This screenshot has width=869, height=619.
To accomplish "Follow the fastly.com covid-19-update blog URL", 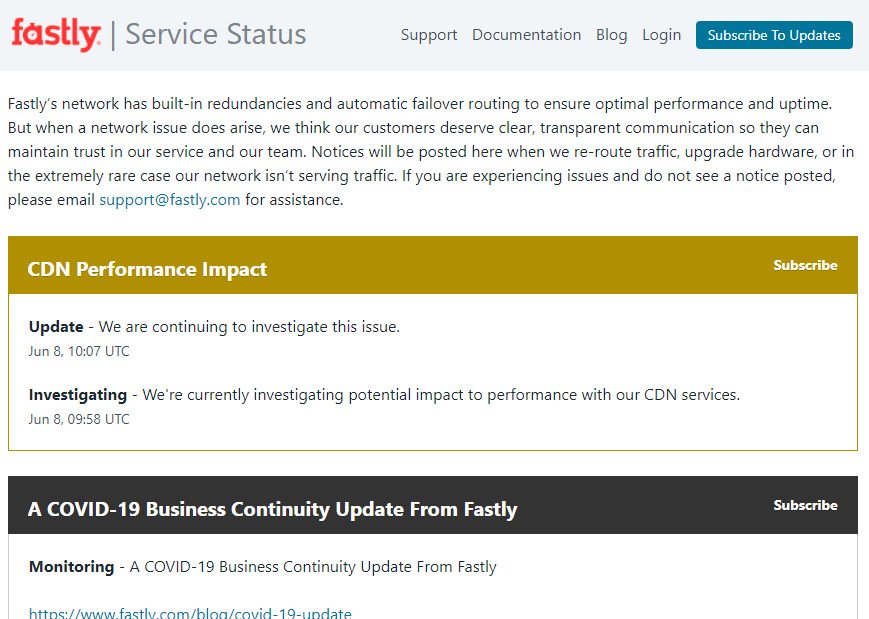I will (x=190, y=612).
